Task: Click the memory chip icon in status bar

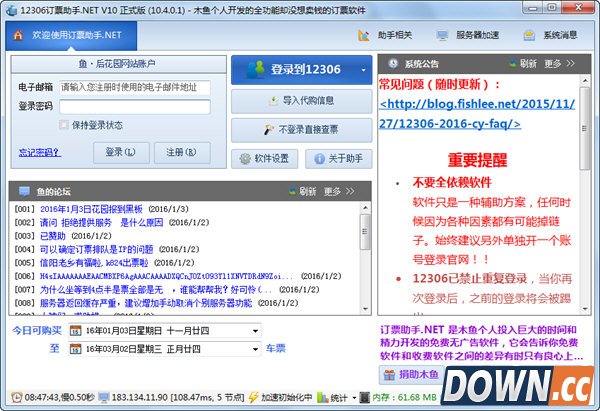Action: (x=365, y=397)
